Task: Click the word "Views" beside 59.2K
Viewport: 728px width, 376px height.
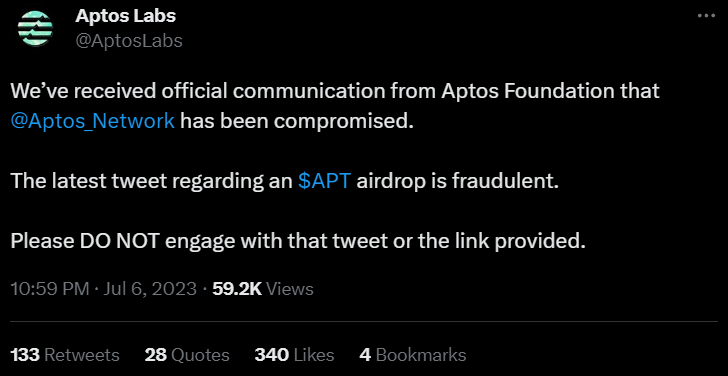Action: point(290,289)
